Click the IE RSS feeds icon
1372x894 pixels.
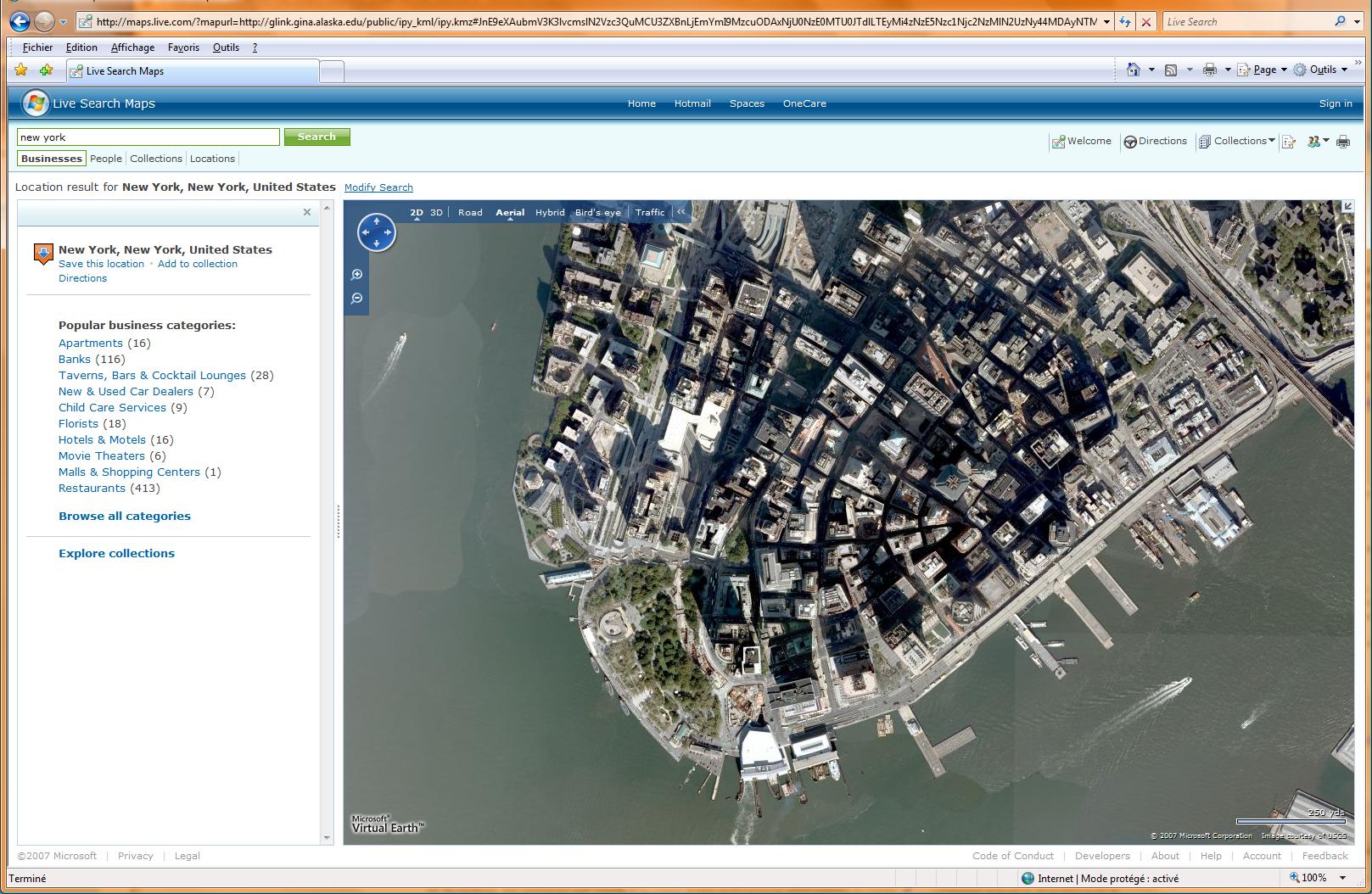pyautogui.click(x=1171, y=70)
